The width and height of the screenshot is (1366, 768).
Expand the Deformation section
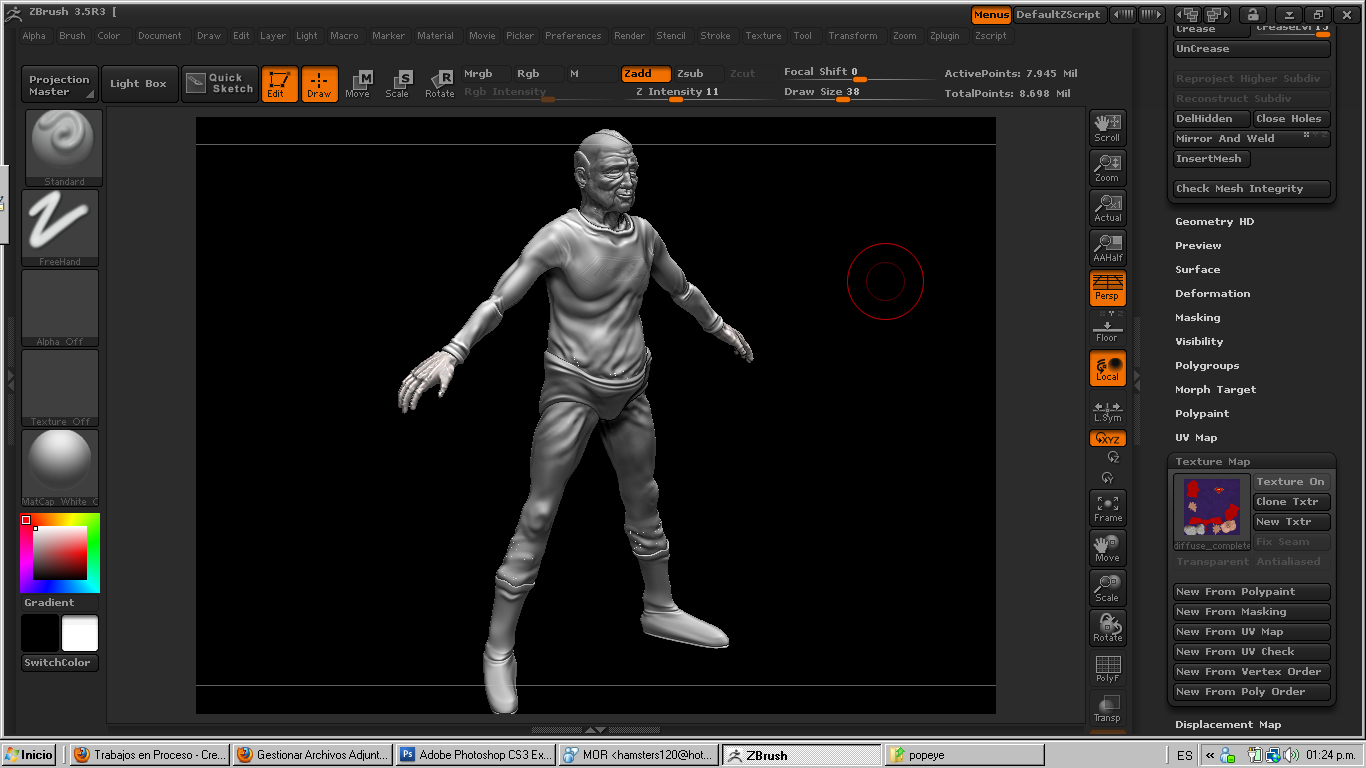(x=1213, y=294)
